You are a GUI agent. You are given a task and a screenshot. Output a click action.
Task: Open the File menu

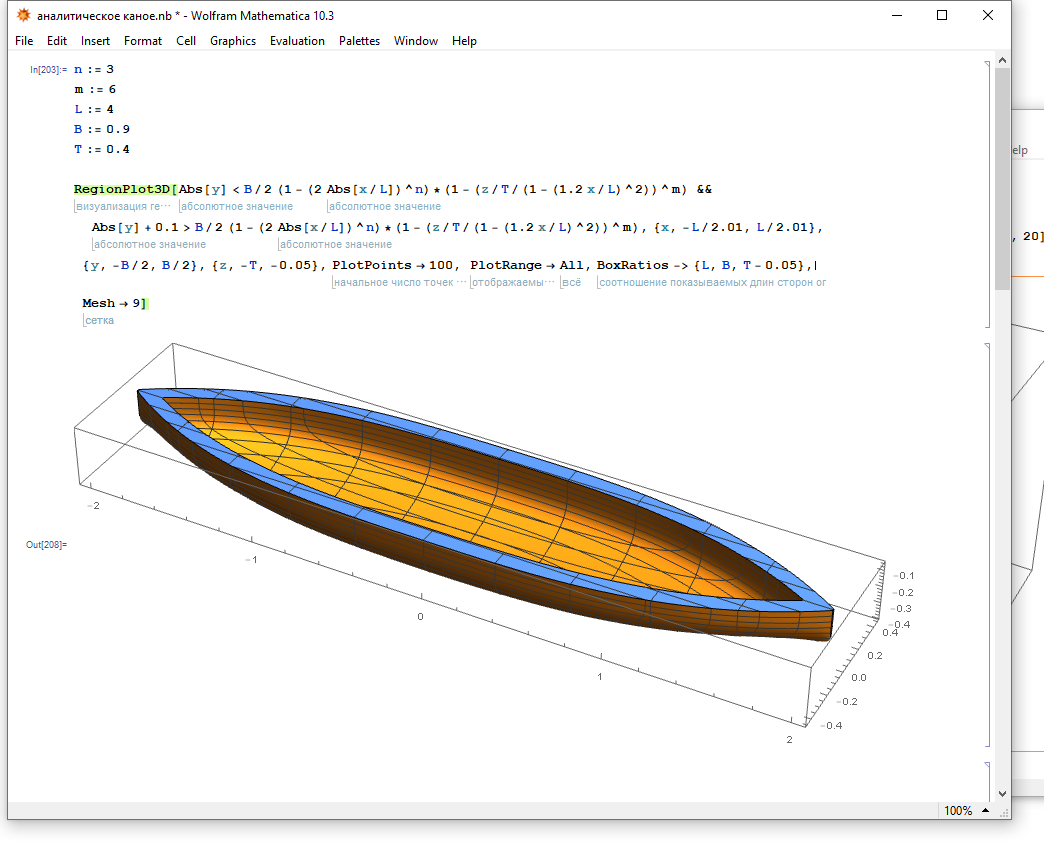click(x=24, y=41)
